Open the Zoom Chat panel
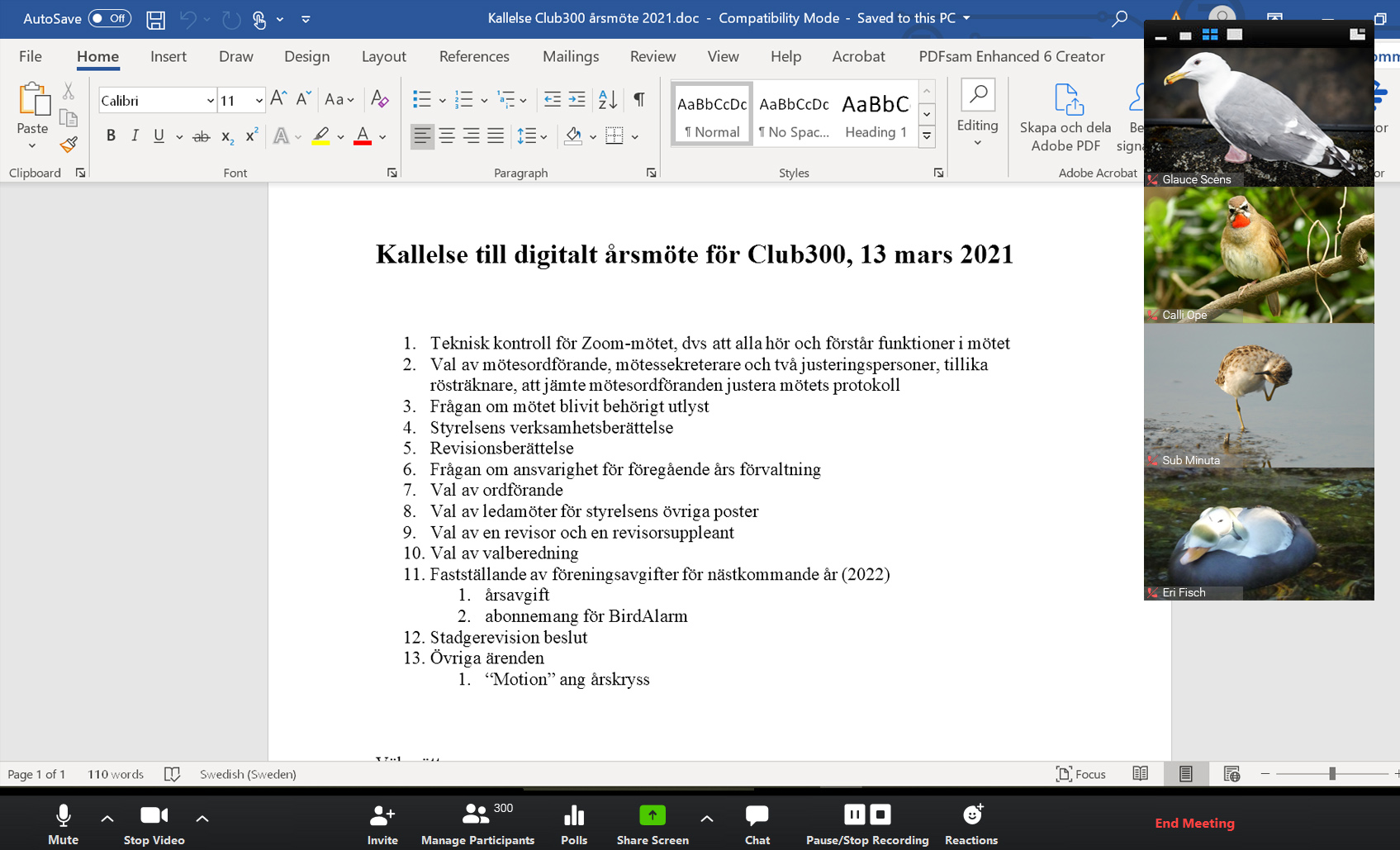Screen dimensions: 1400x850 pos(757,824)
